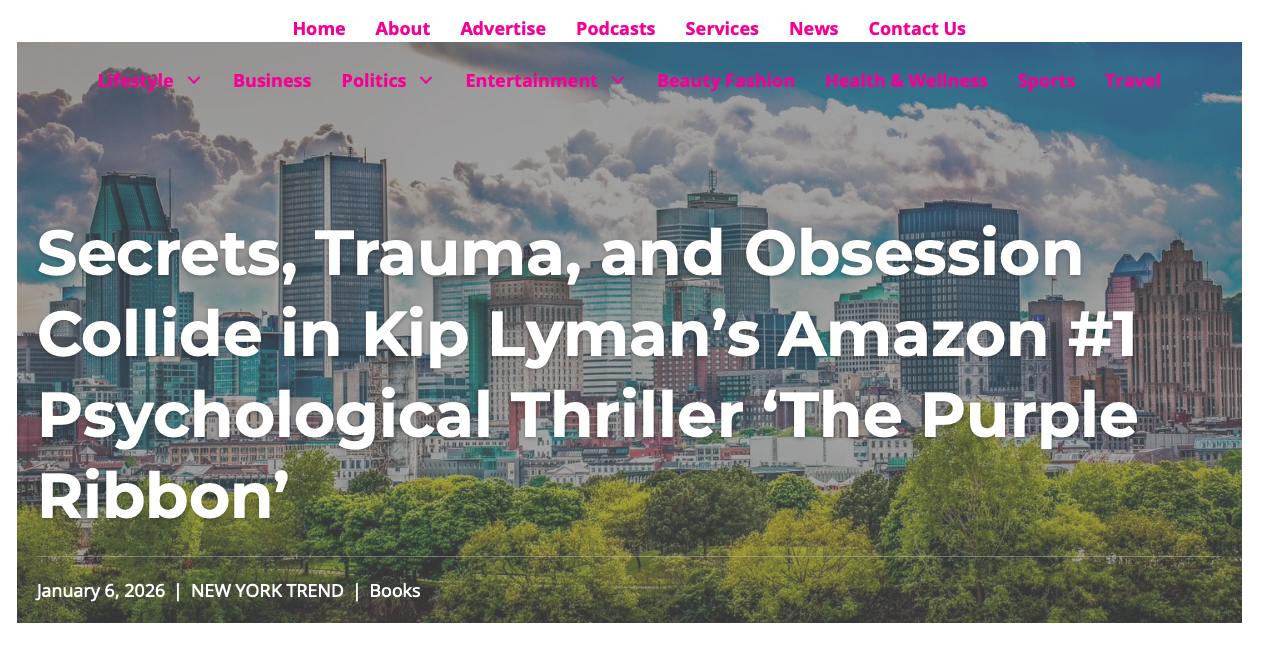Open the Politics category link

[374, 81]
